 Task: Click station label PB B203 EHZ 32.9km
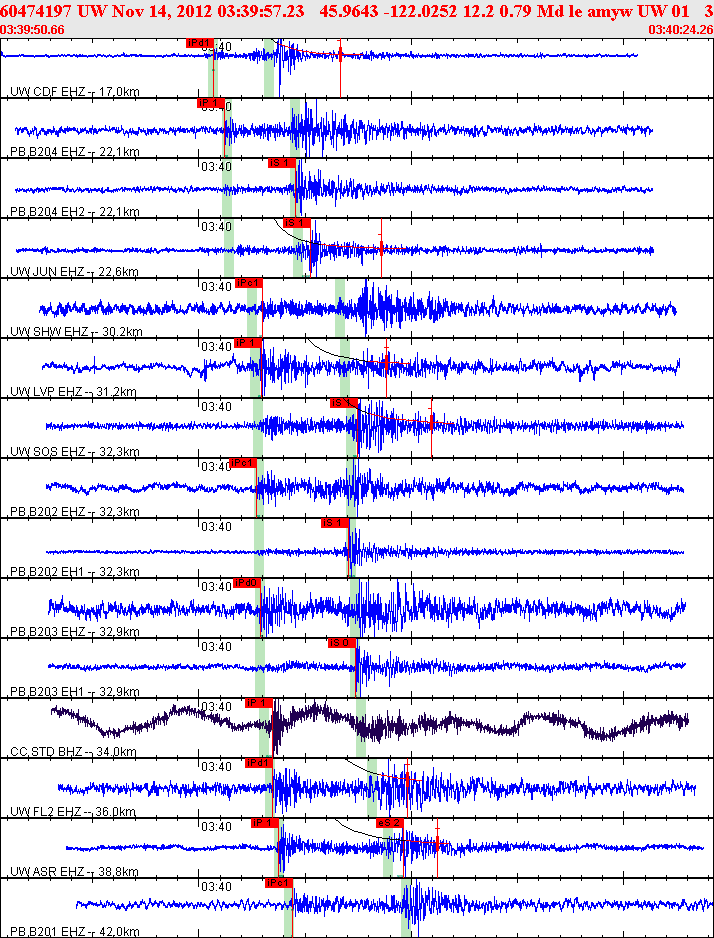click(x=75, y=632)
